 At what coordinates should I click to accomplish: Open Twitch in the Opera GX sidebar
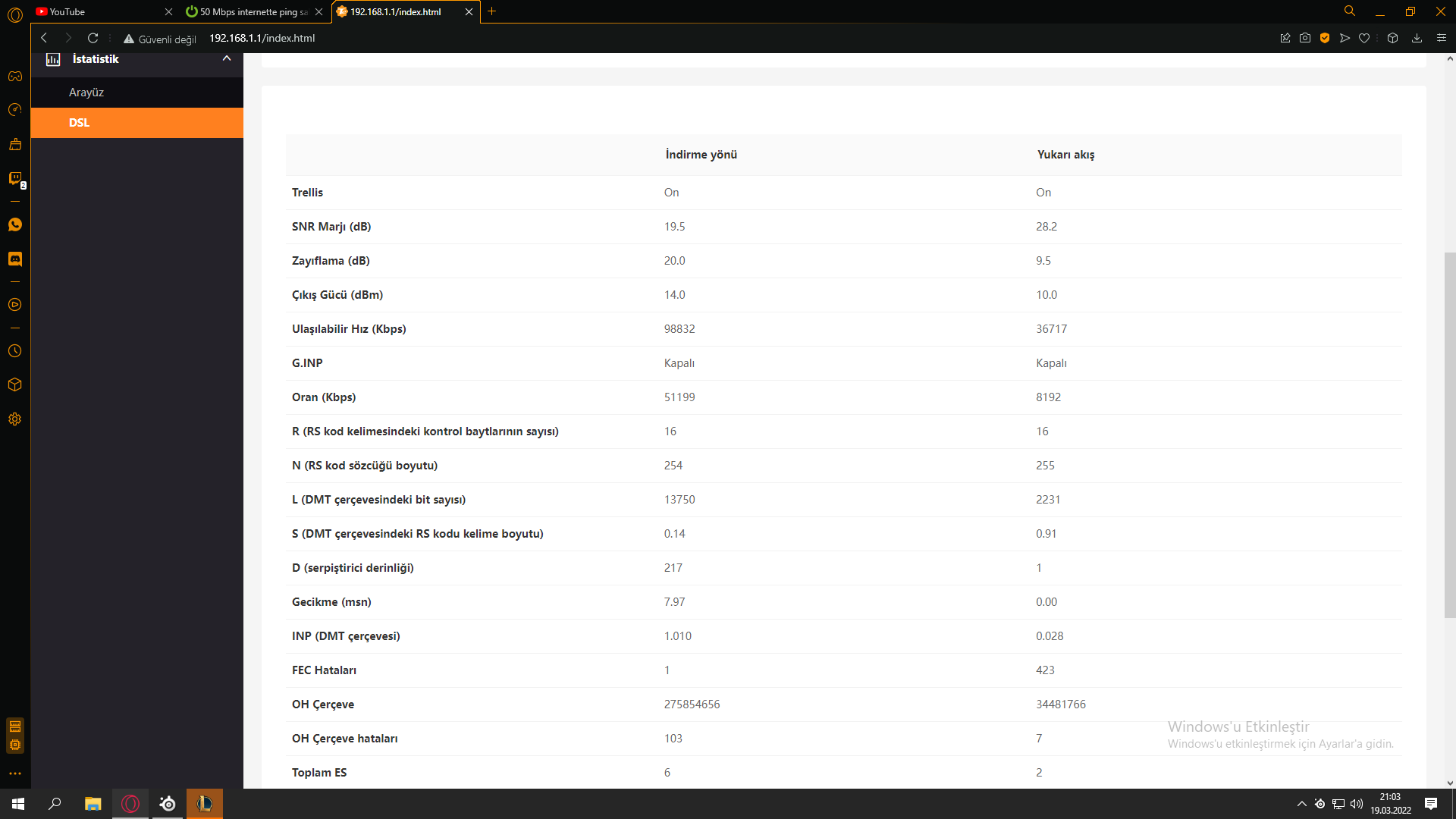[14, 178]
